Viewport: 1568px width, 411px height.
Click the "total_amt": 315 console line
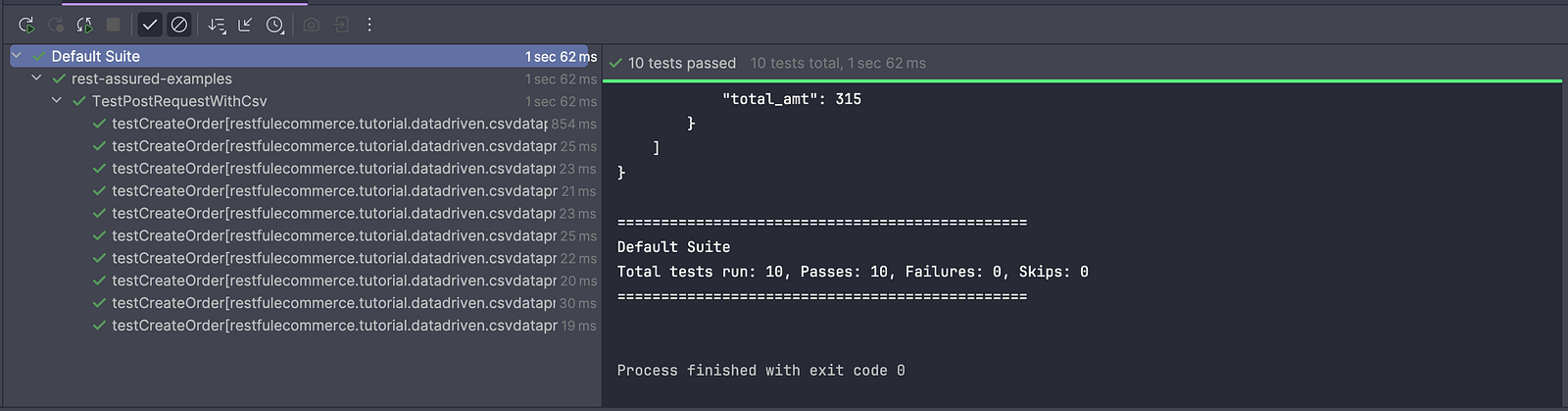(792, 99)
